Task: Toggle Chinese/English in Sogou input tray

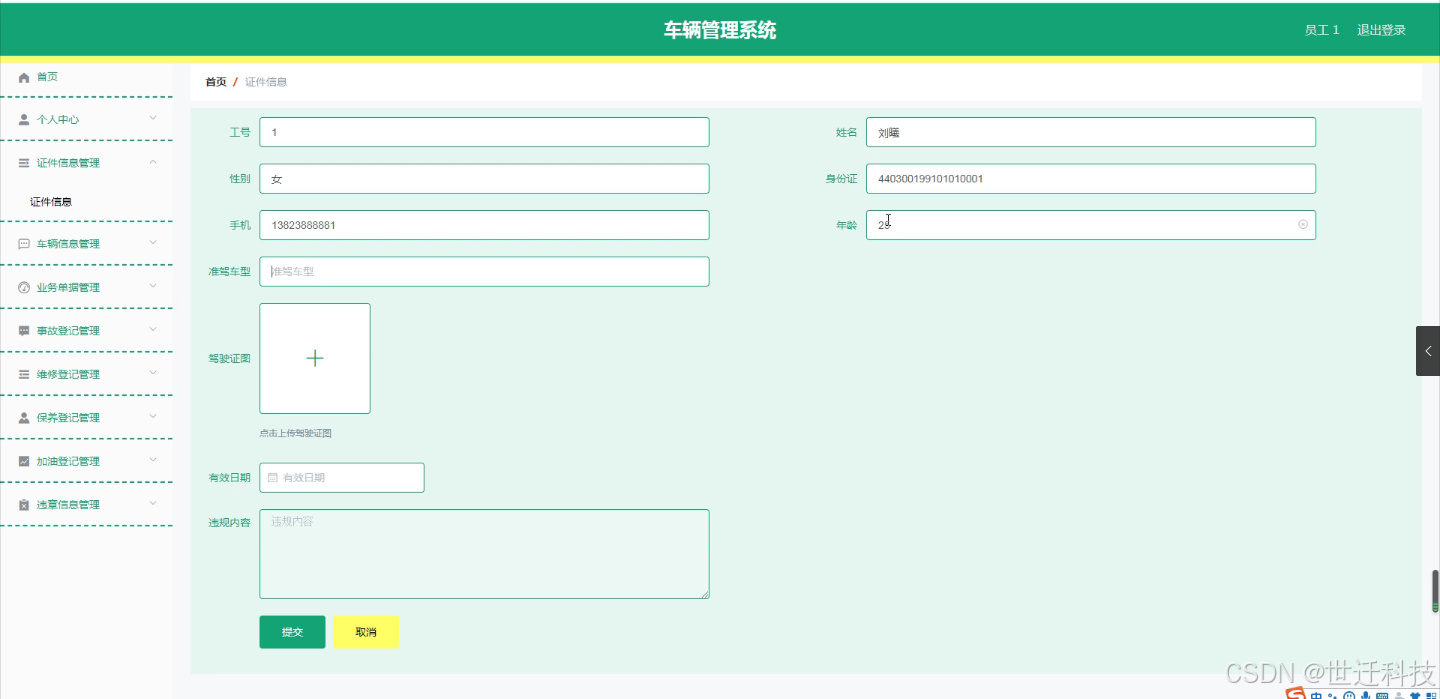Action: pos(1315,693)
